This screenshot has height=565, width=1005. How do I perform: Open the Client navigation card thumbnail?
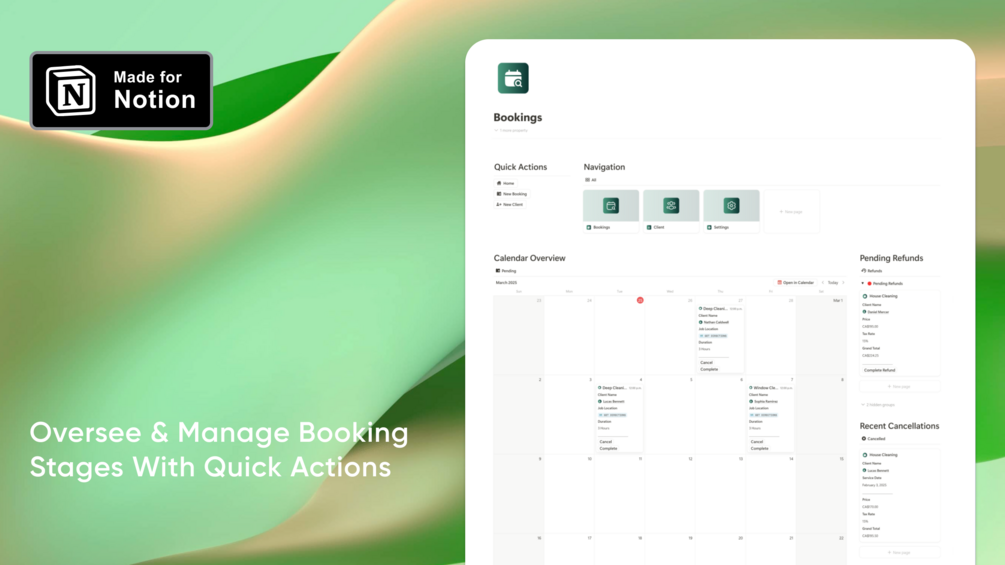671,206
